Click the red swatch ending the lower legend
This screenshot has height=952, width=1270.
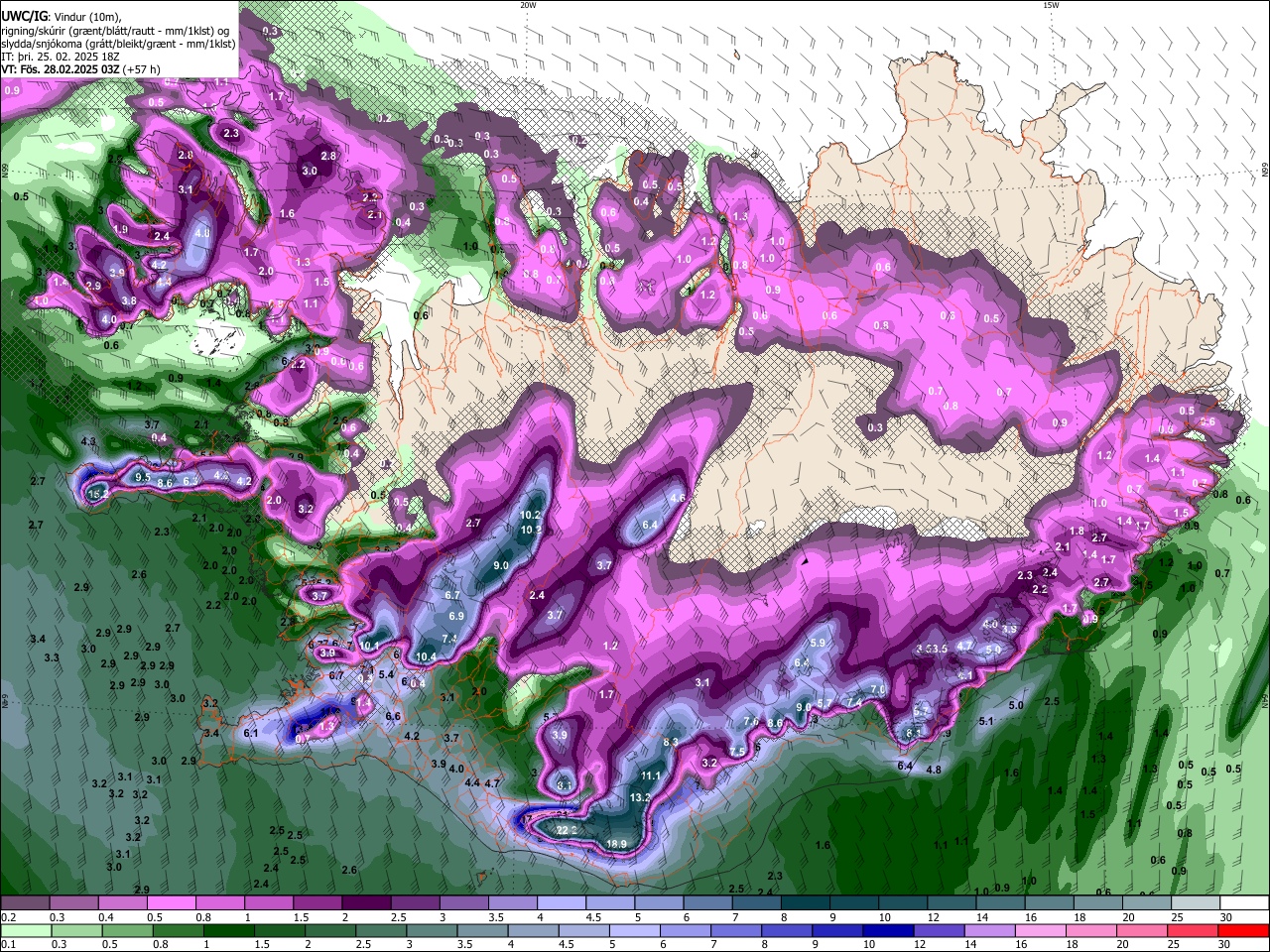1243,930
